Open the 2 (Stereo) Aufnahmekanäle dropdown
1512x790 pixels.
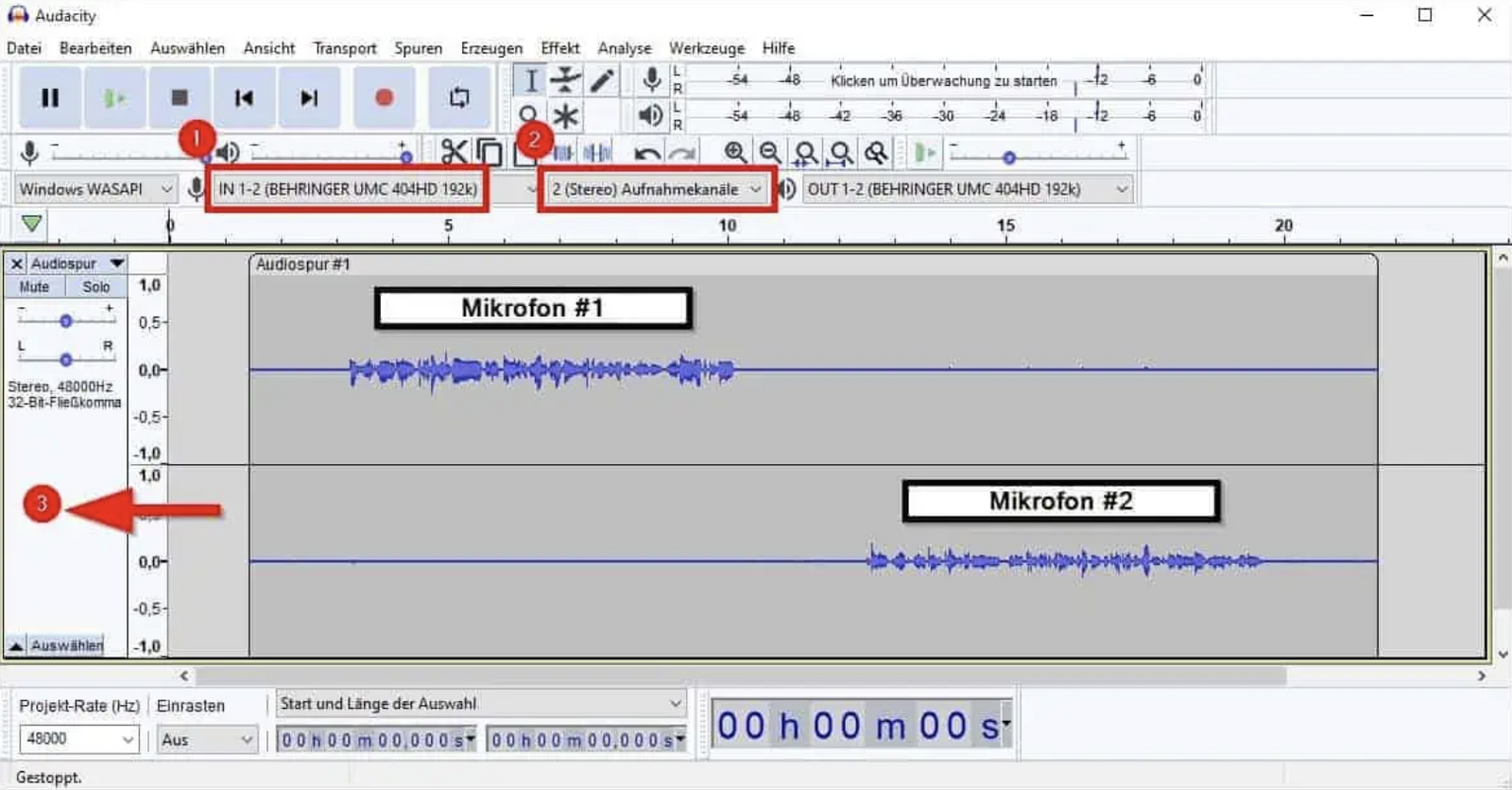657,189
